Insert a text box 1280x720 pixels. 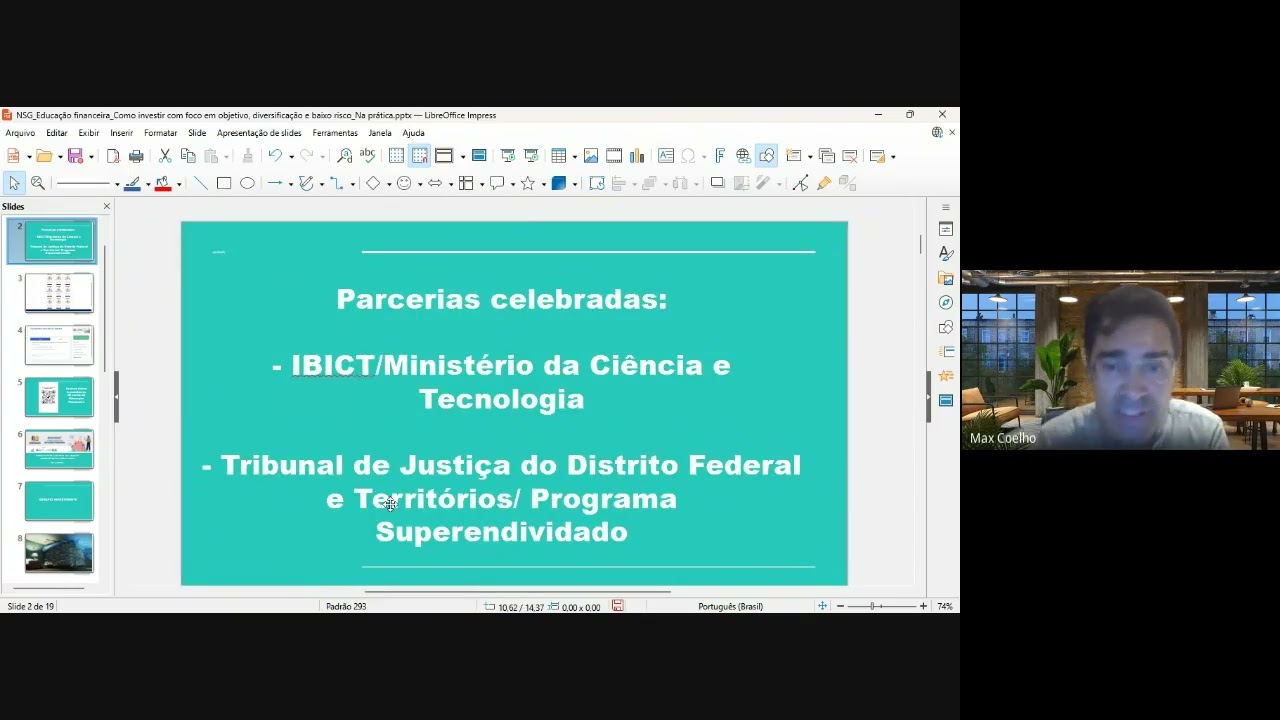click(x=665, y=156)
